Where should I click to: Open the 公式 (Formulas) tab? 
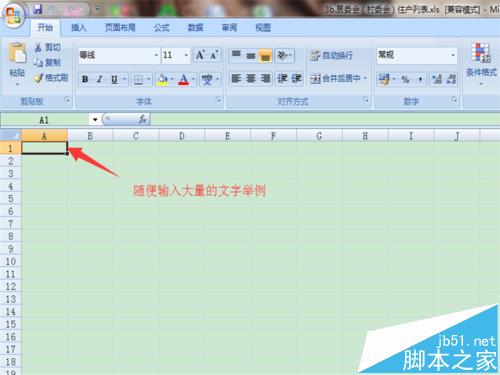tap(162, 27)
